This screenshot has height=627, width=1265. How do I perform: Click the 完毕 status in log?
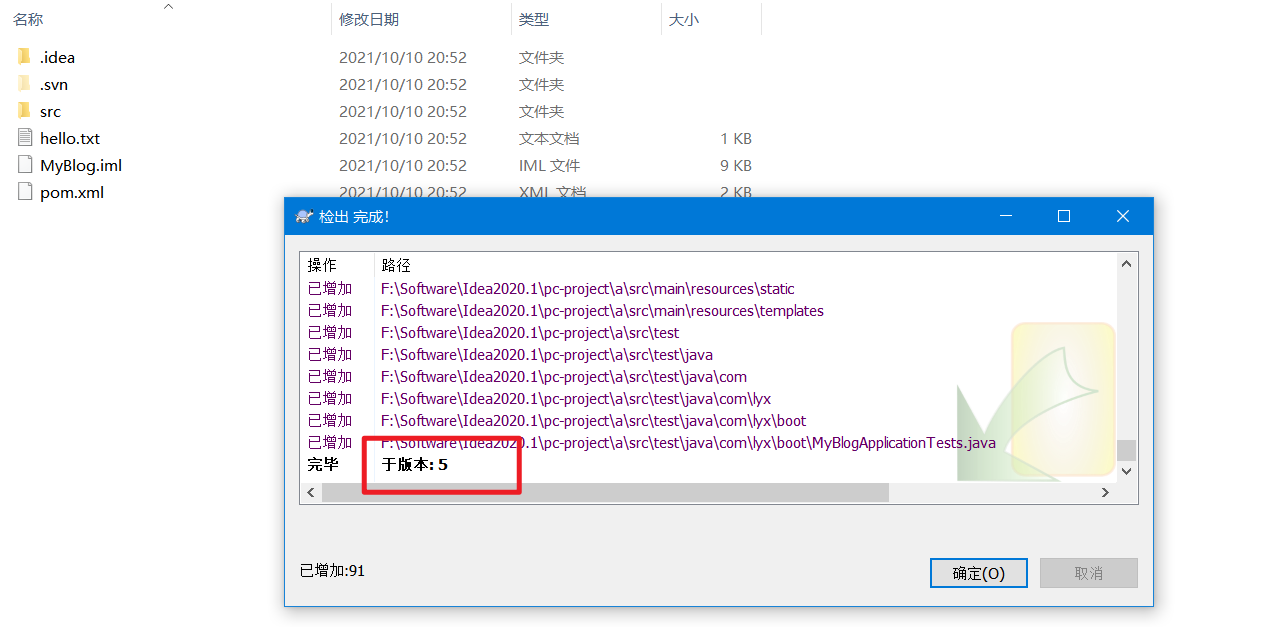323,465
